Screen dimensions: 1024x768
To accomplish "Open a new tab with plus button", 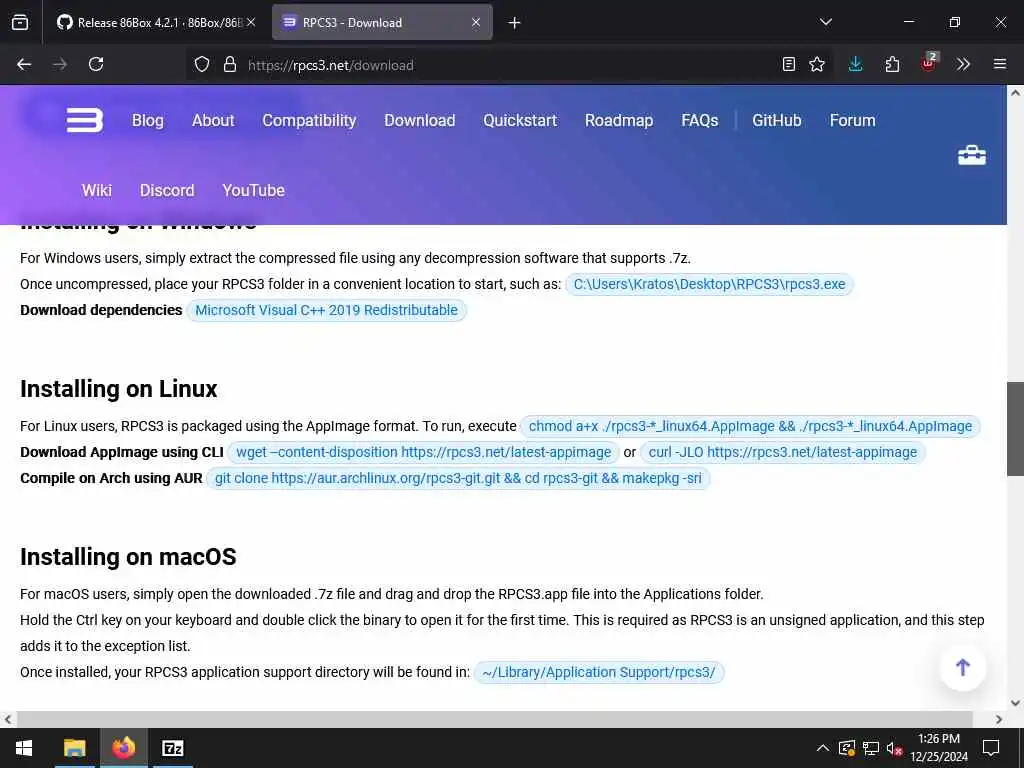I will pyautogui.click(x=515, y=23).
